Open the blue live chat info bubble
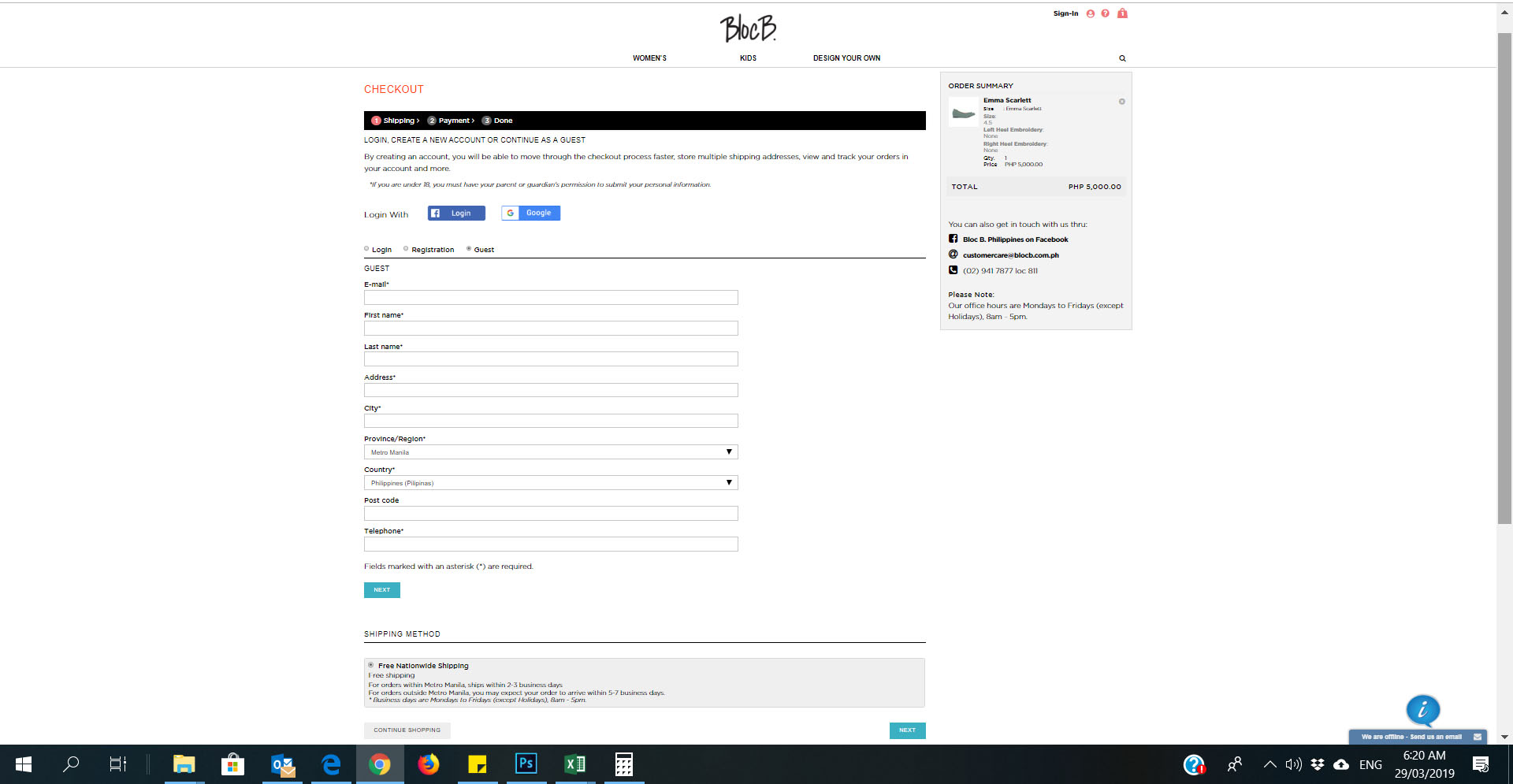 click(x=1423, y=710)
